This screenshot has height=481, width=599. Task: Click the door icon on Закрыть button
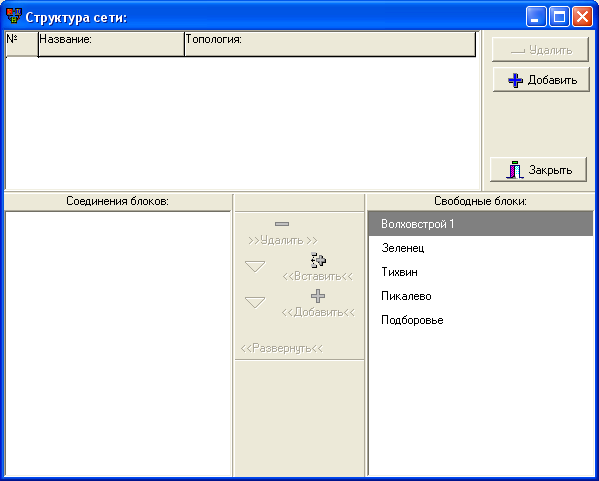(515, 170)
